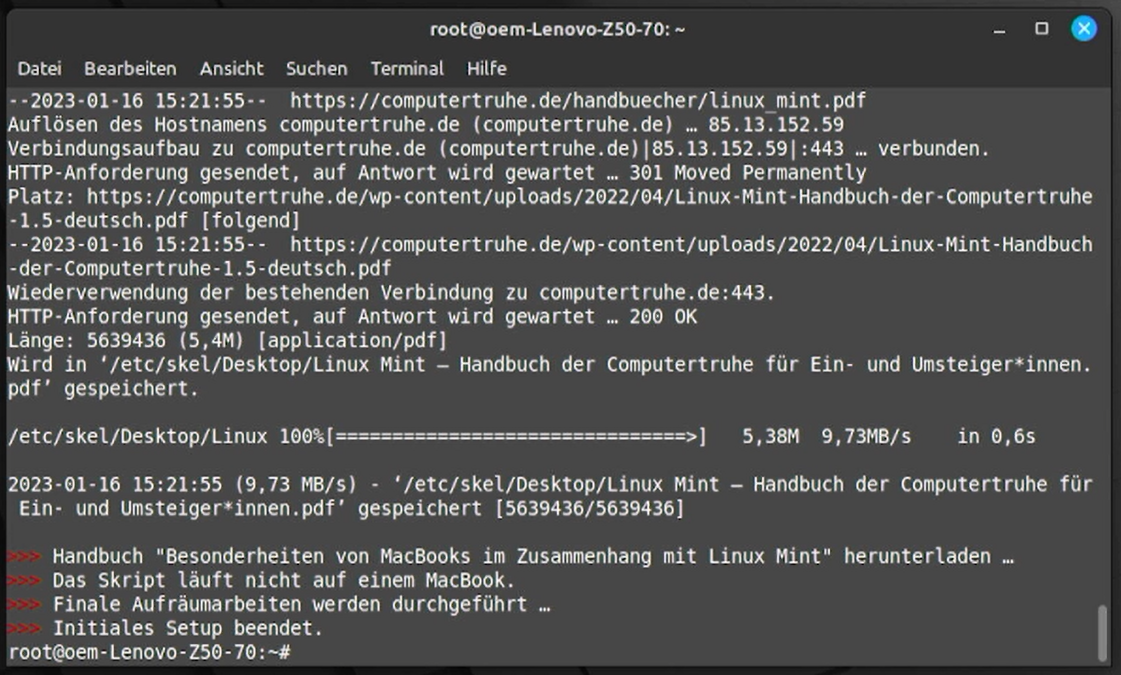Click the URL after 'Platz:'
Viewport: 1121px width, 675px height.
589,197
